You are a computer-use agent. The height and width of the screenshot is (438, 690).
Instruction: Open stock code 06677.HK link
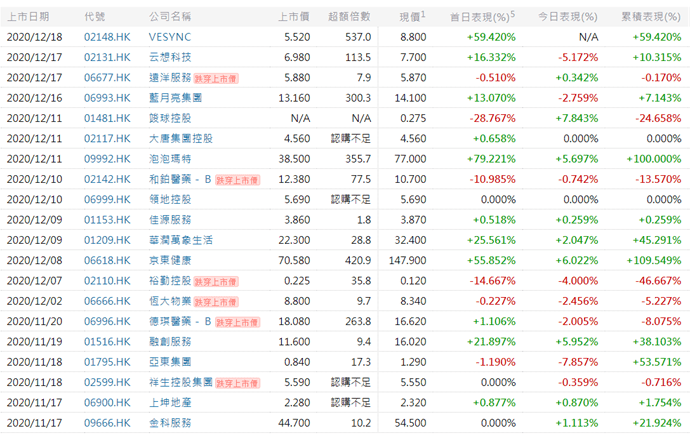click(x=107, y=77)
